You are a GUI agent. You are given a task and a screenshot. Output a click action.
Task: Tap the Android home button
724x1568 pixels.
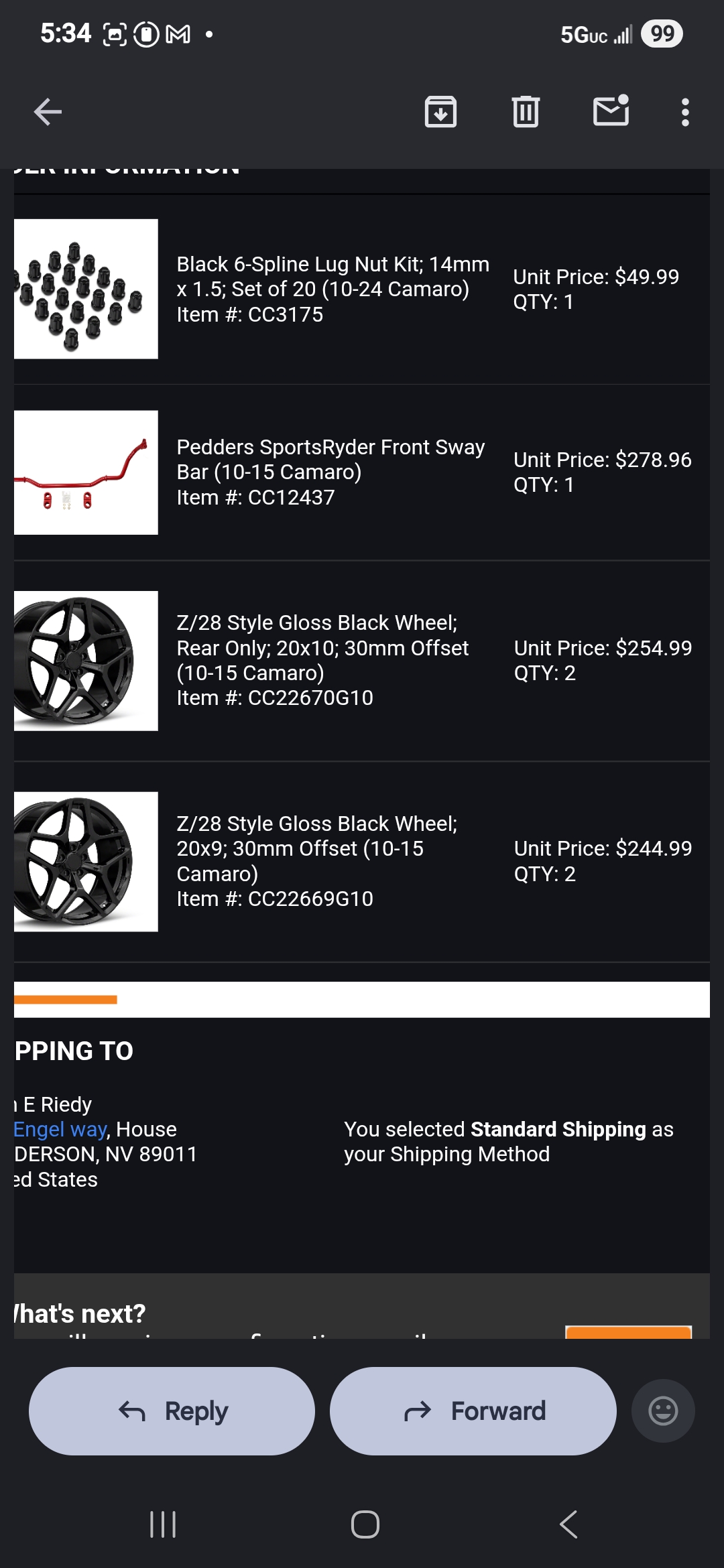365,1524
